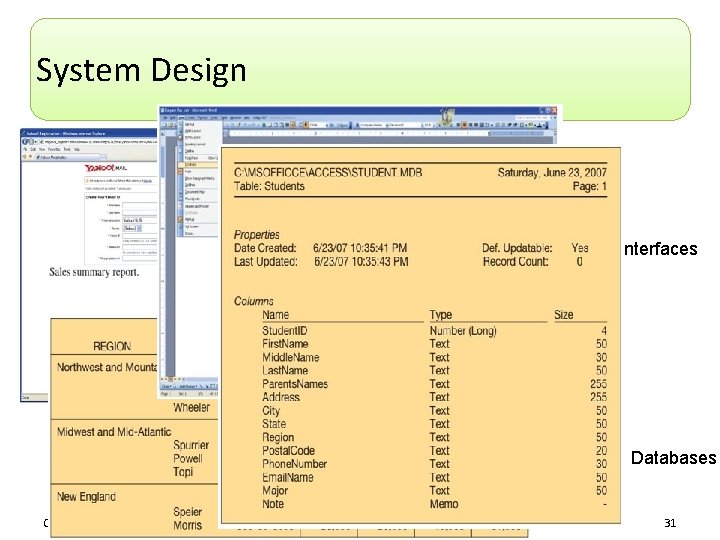Open the zoom percentage dropdown in Word
This screenshot has width=720, height=540.
319,125
